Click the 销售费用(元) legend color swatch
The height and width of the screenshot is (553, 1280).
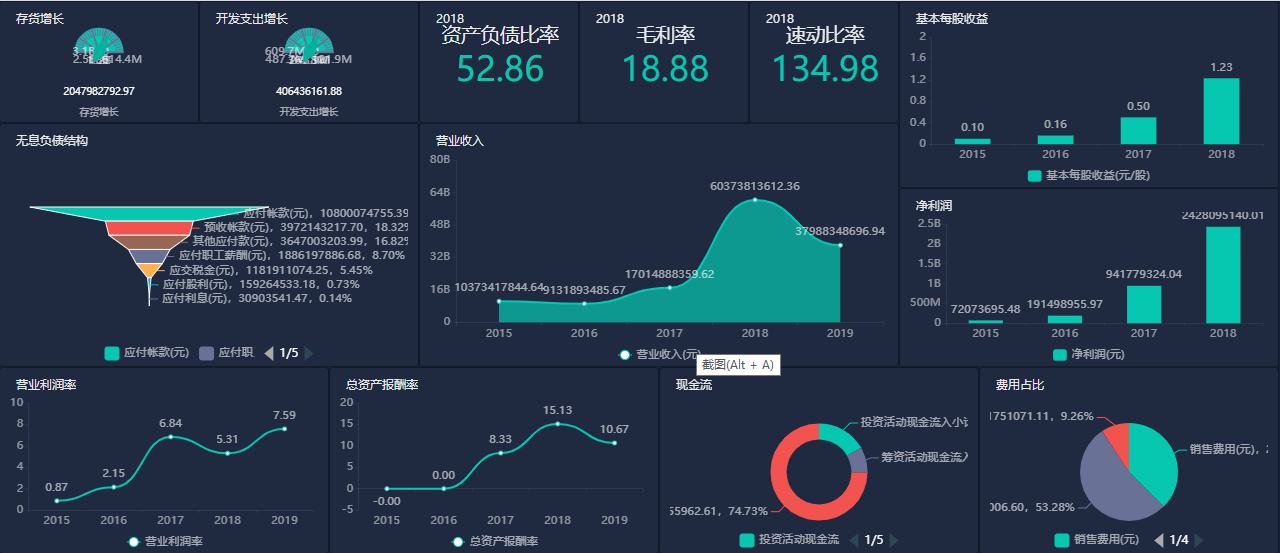(x=1062, y=541)
